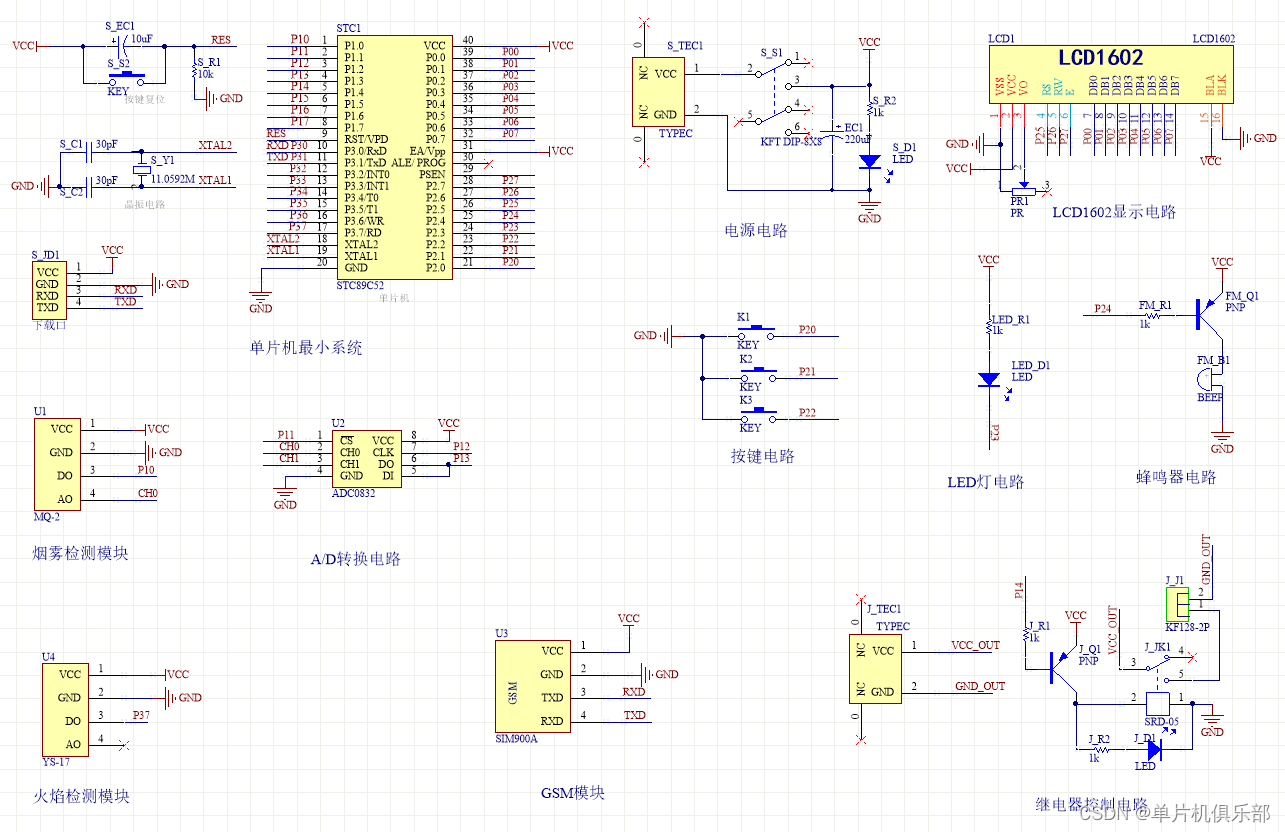Select the K1 KEY pushbutton symbol
Image resolution: width=1285 pixels, height=832 pixels.
tap(757, 331)
